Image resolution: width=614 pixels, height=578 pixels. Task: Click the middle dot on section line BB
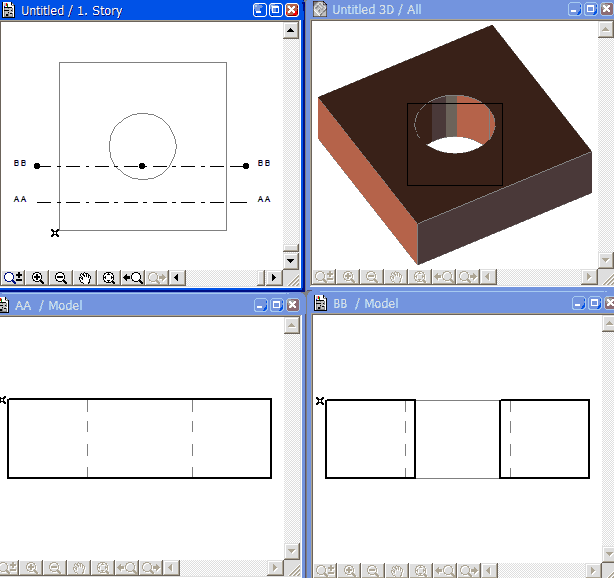[x=142, y=166]
